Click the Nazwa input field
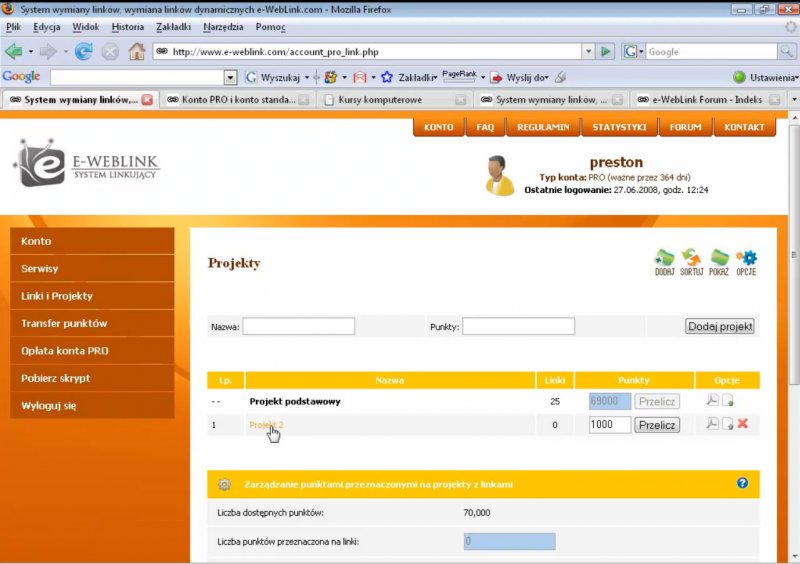 pos(298,326)
